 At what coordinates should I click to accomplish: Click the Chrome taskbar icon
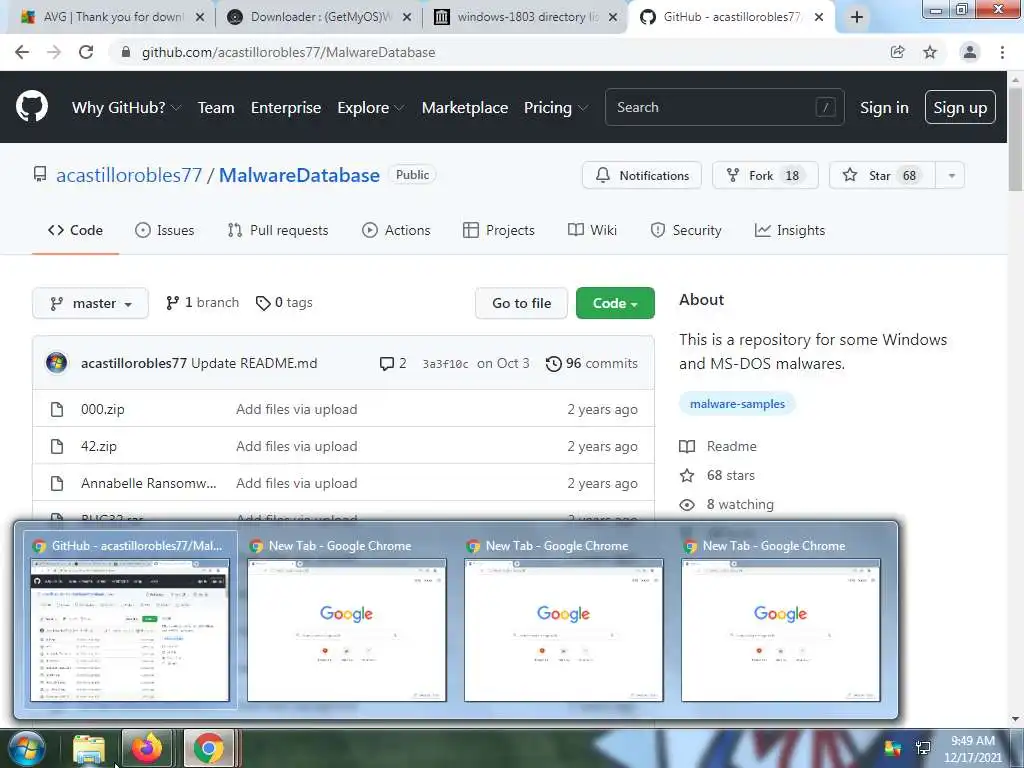(208, 748)
